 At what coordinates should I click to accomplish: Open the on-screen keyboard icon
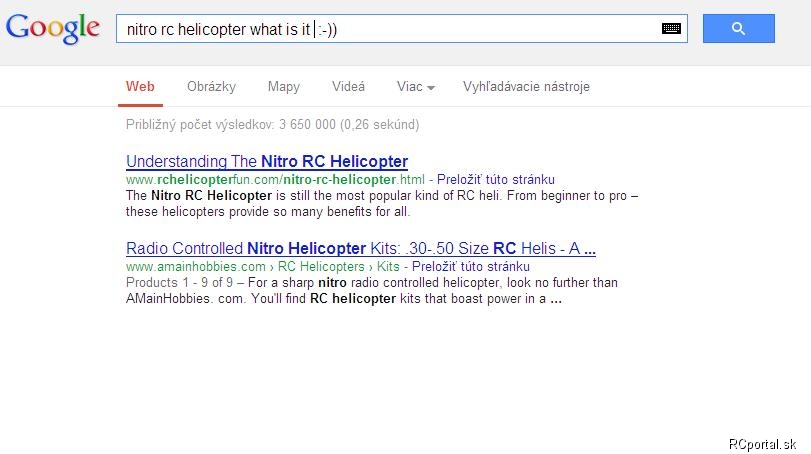tap(671, 28)
